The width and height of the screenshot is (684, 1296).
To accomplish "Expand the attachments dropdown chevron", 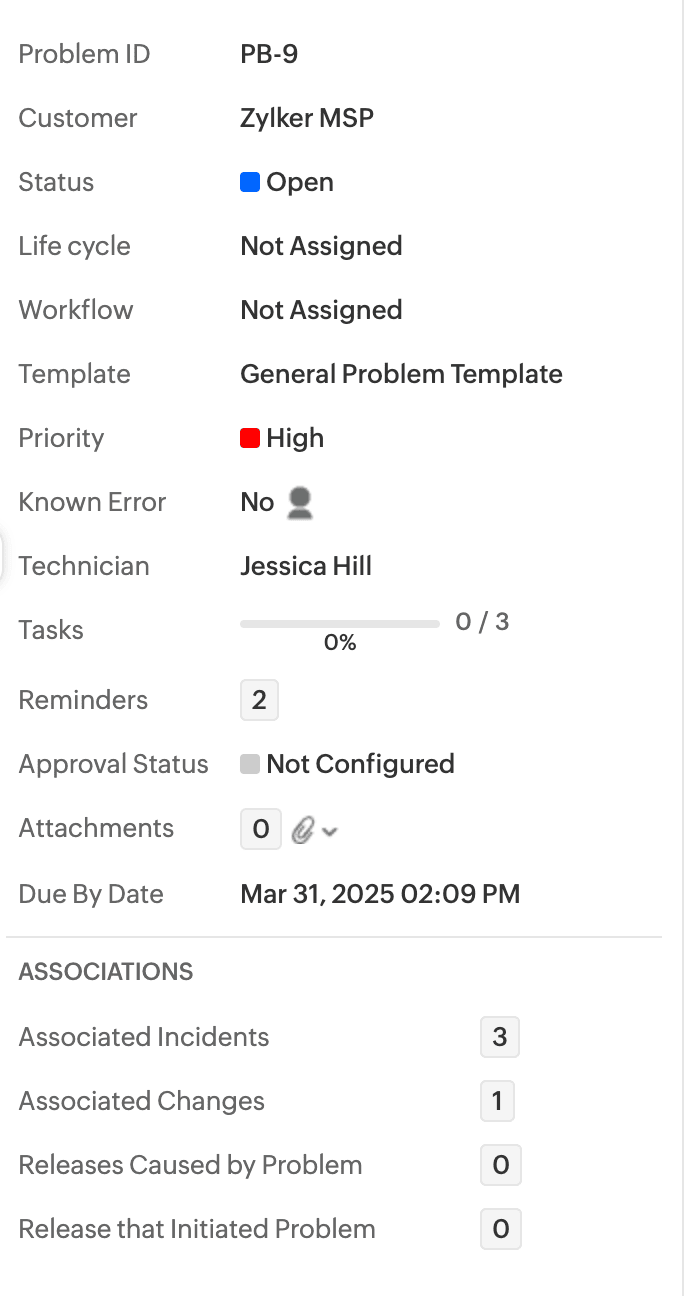I will 330,830.
